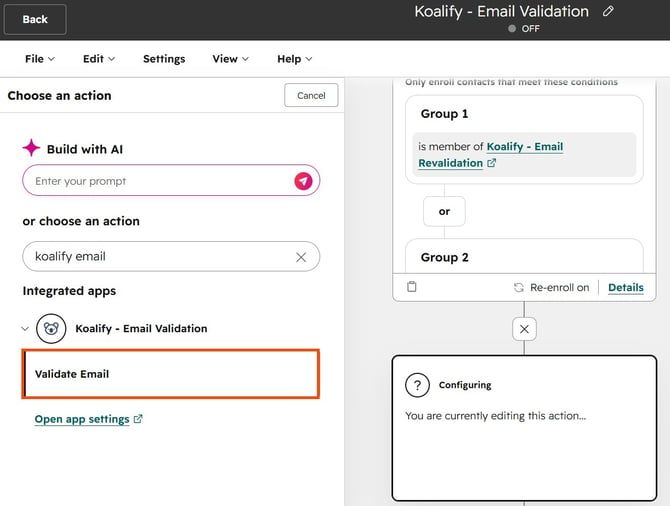Cancel choosing an action

pyautogui.click(x=311, y=95)
